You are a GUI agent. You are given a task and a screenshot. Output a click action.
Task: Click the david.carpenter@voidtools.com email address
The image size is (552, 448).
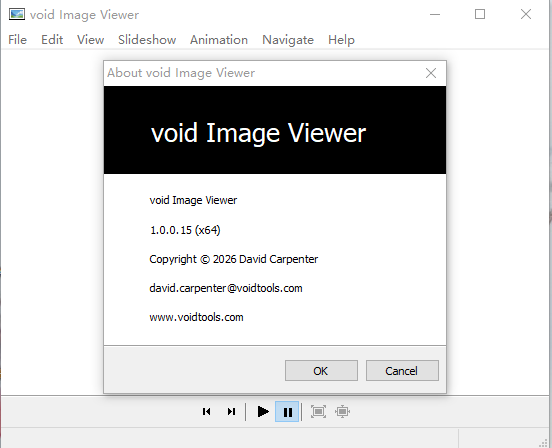point(226,288)
